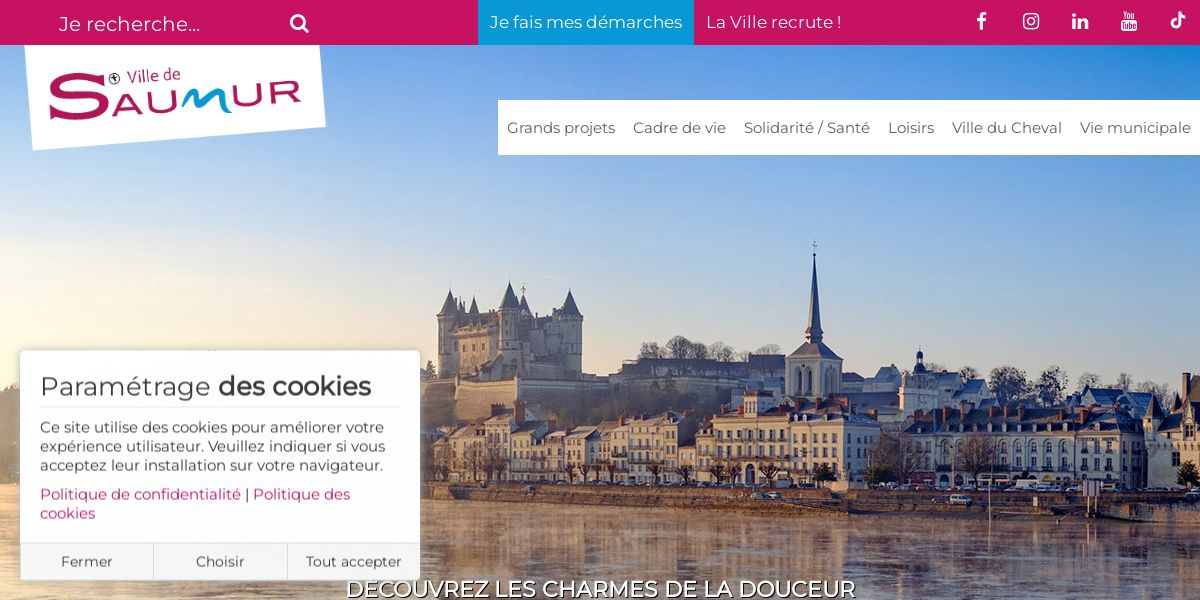The width and height of the screenshot is (1200, 600).
Task: Open the Vie municipale menu
Action: [1135, 128]
